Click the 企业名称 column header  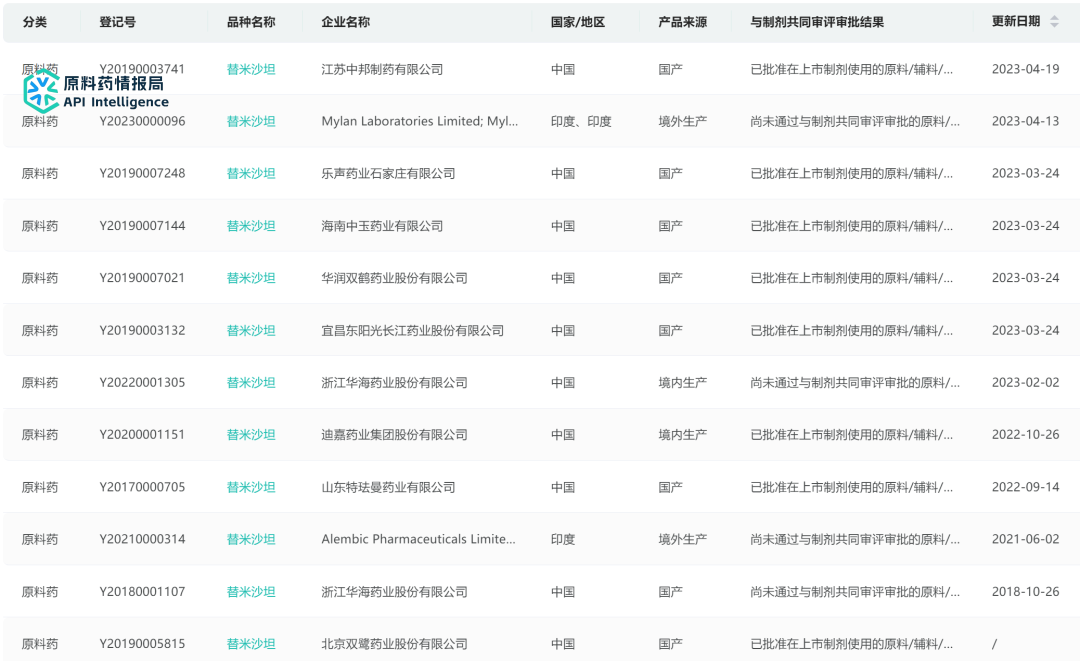click(345, 22)
